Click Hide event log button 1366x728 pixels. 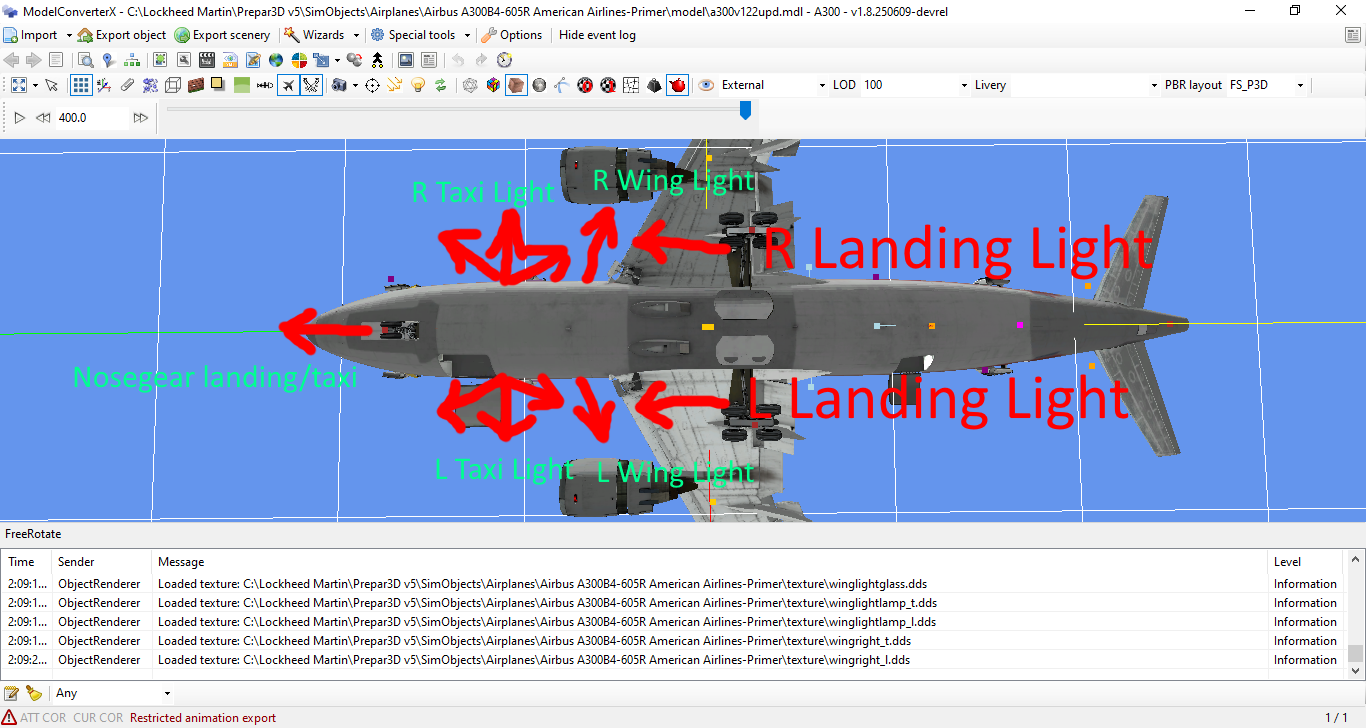597,35
